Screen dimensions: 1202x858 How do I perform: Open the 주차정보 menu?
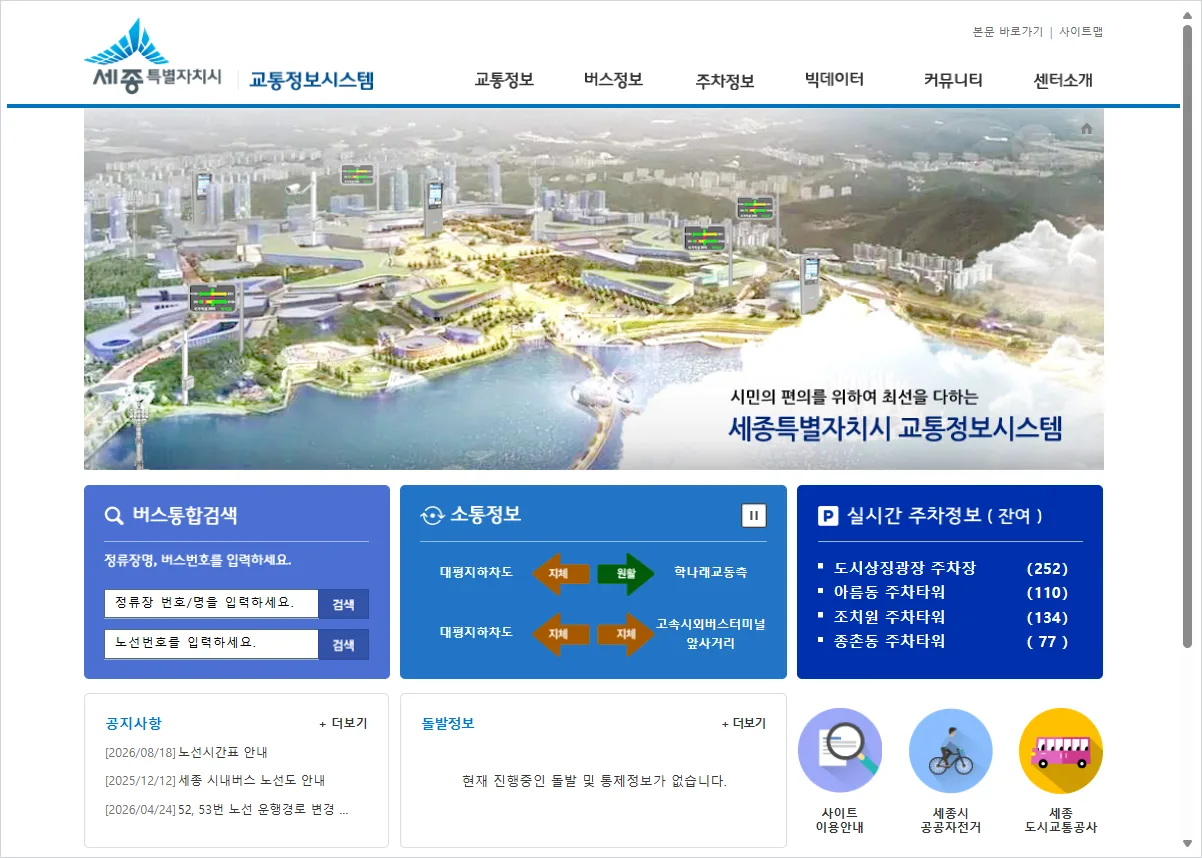pos(725,81)
